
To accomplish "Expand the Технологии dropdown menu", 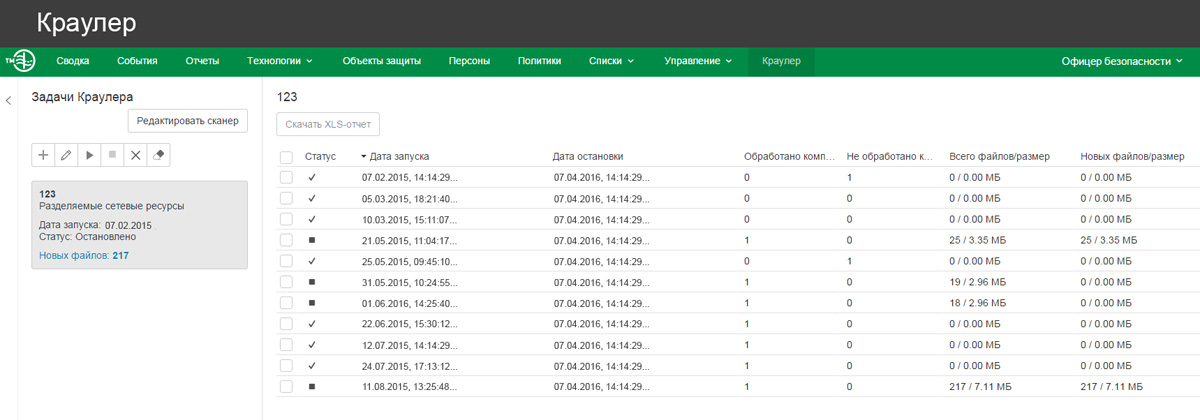I will tap(280, 61).
